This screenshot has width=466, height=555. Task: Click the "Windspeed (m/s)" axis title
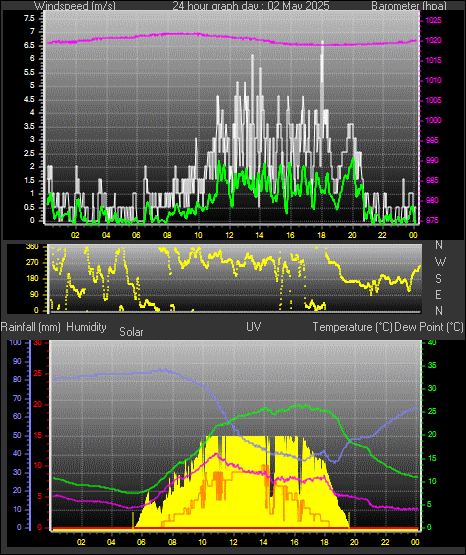coord(75,6)
